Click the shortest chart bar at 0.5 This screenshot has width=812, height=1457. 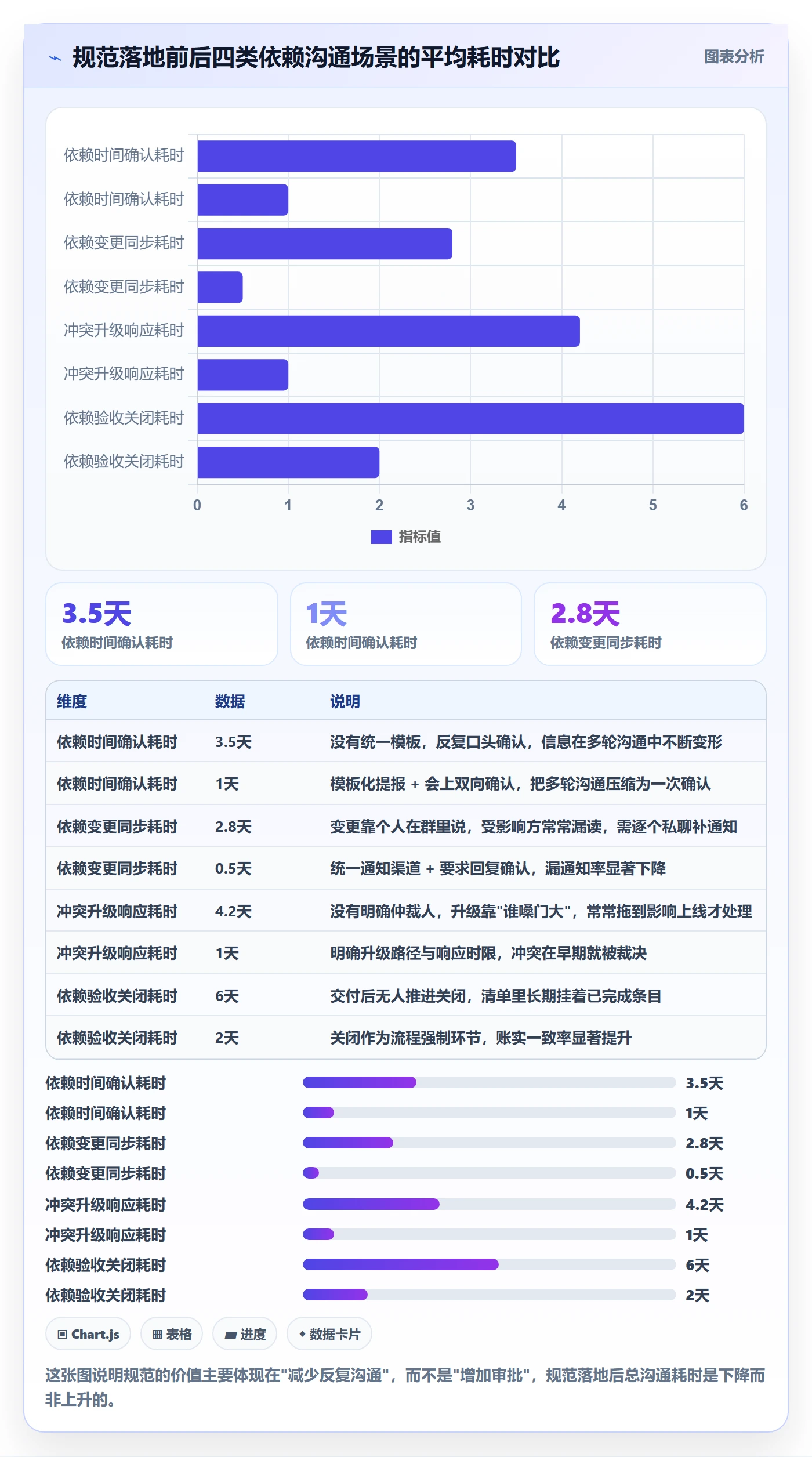point(220,287)
